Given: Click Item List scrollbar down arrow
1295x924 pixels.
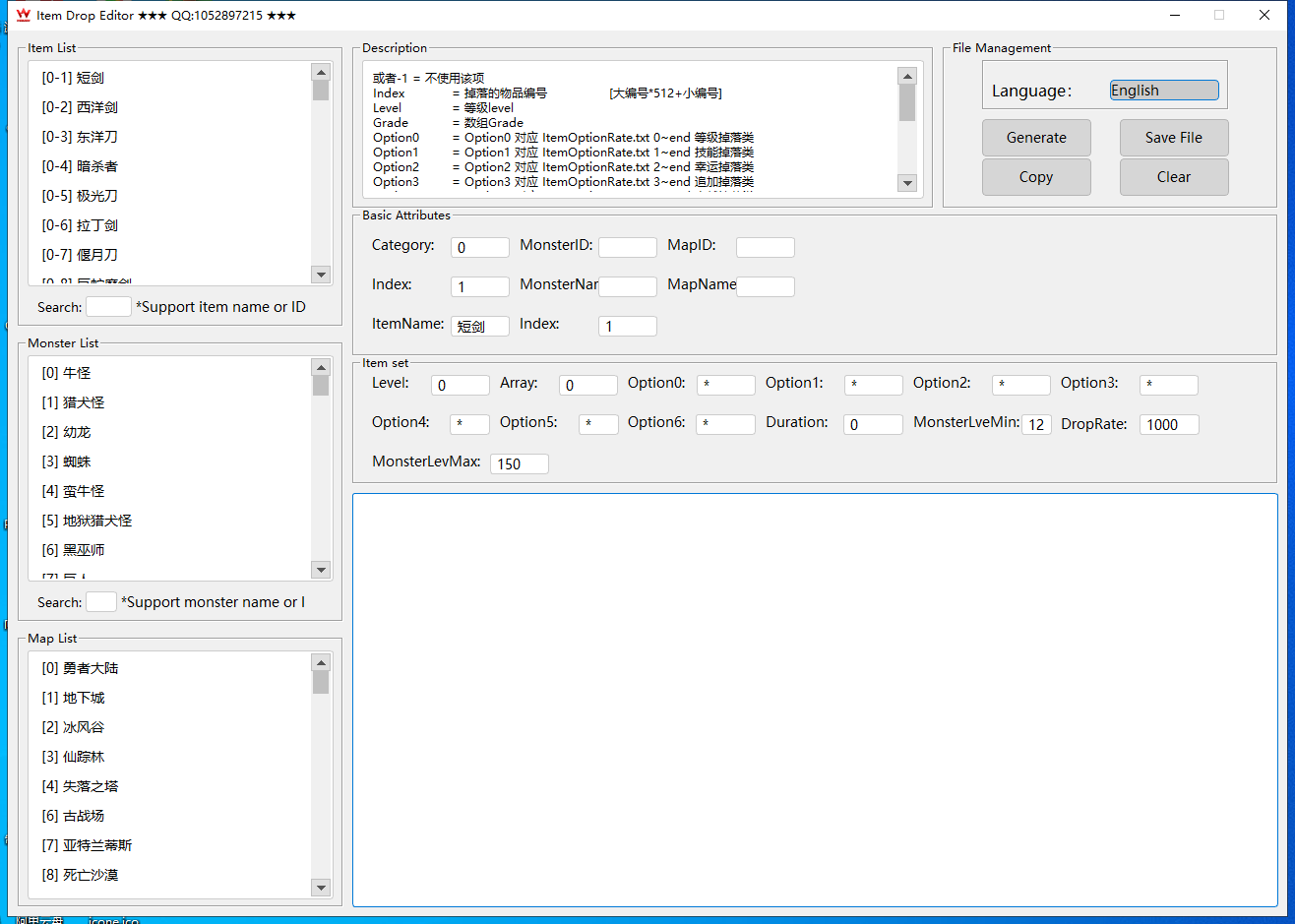Looking at the screenshot, I should (x=321, y=275).
